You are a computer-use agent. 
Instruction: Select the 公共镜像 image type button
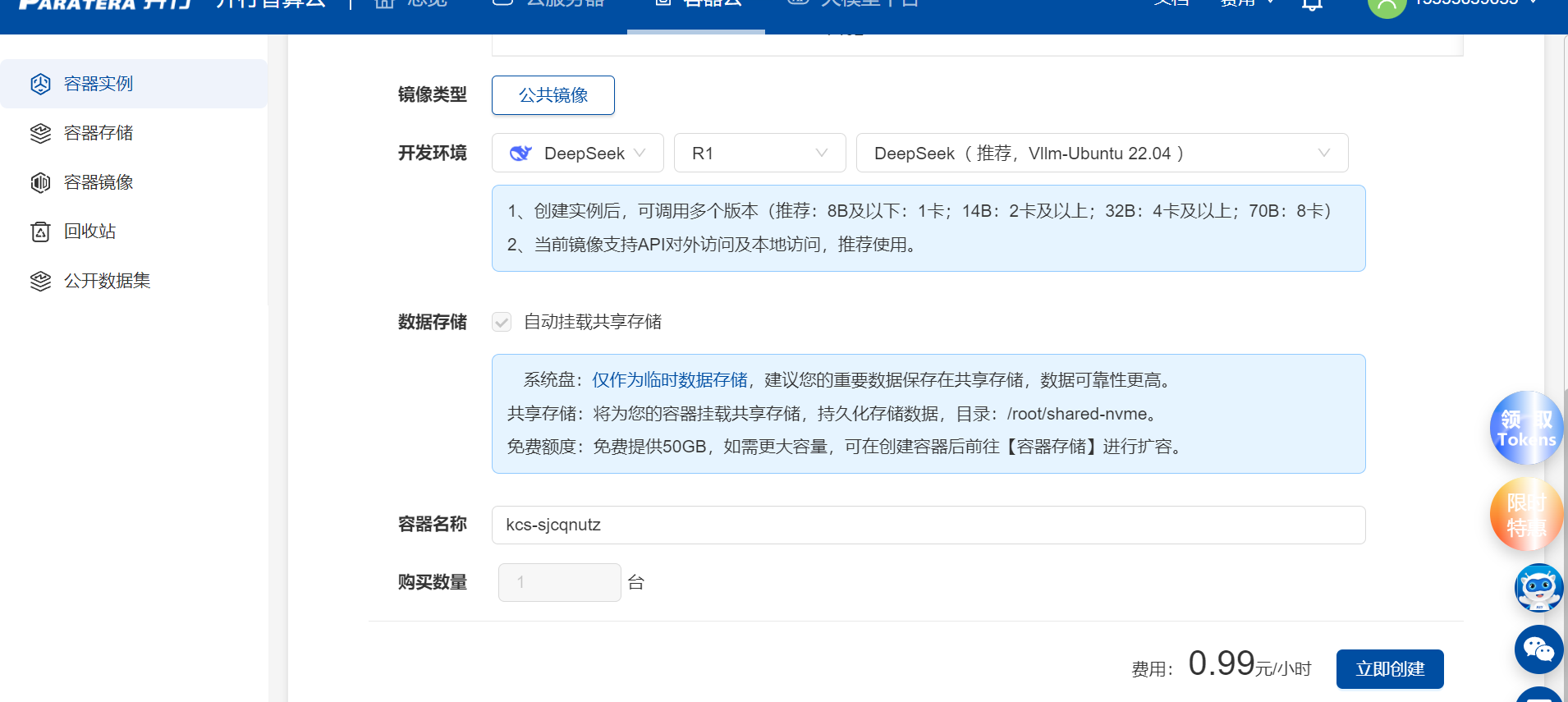pyautogui.click(x=553, y=95)
